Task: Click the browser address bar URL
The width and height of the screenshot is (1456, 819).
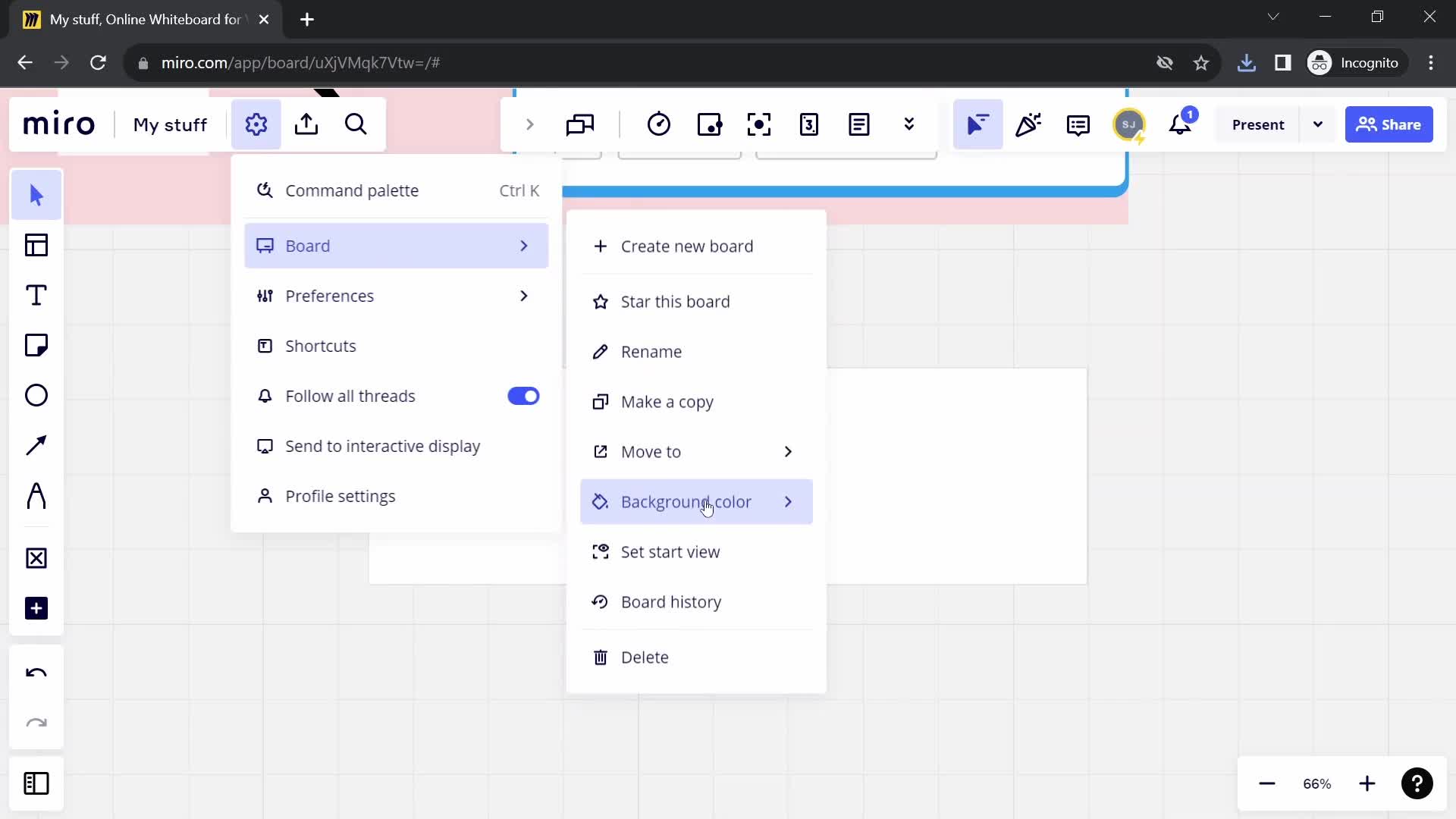Action: click(300, 63)
